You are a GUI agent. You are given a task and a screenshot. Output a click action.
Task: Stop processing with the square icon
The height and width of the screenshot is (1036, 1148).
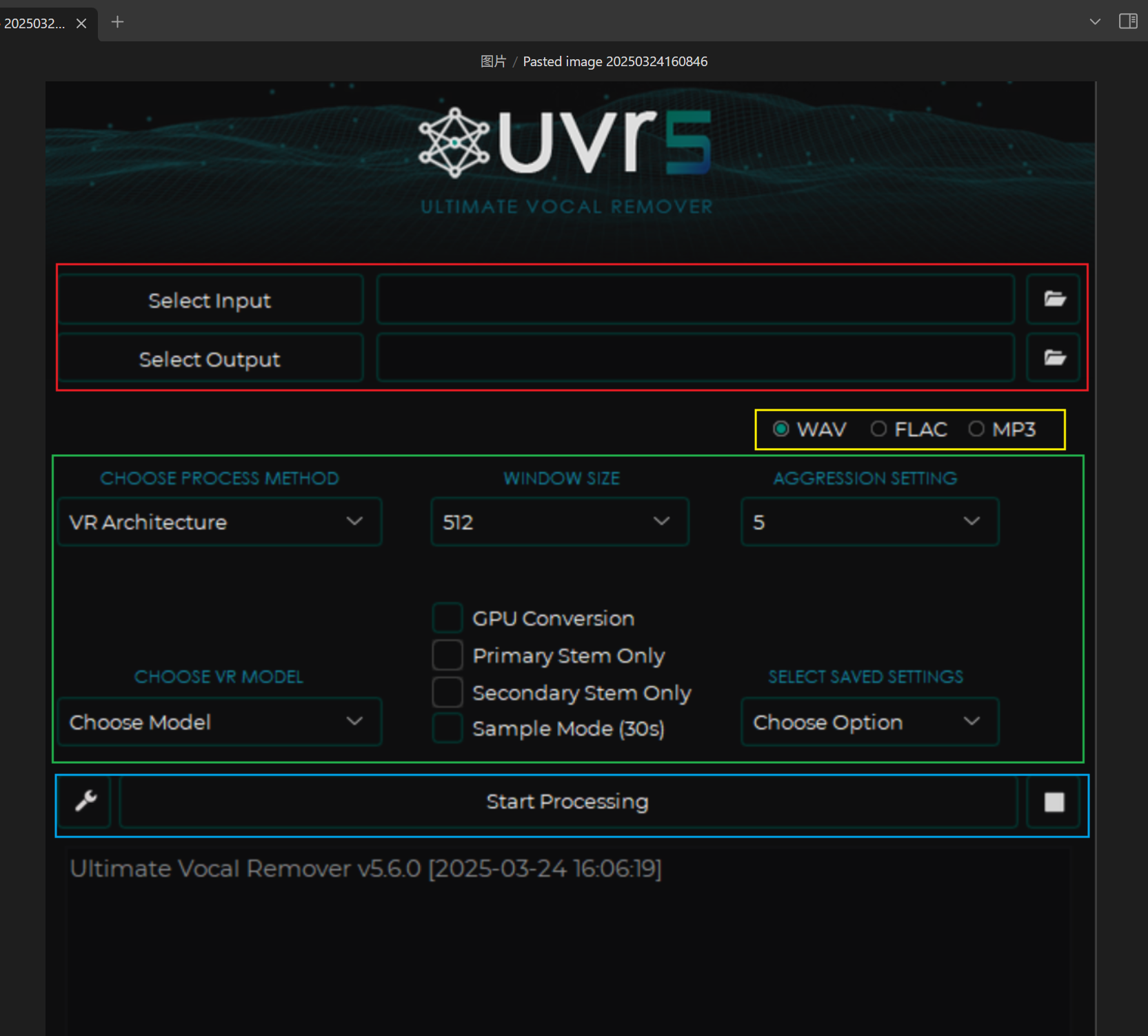(x=1054, y=802)
